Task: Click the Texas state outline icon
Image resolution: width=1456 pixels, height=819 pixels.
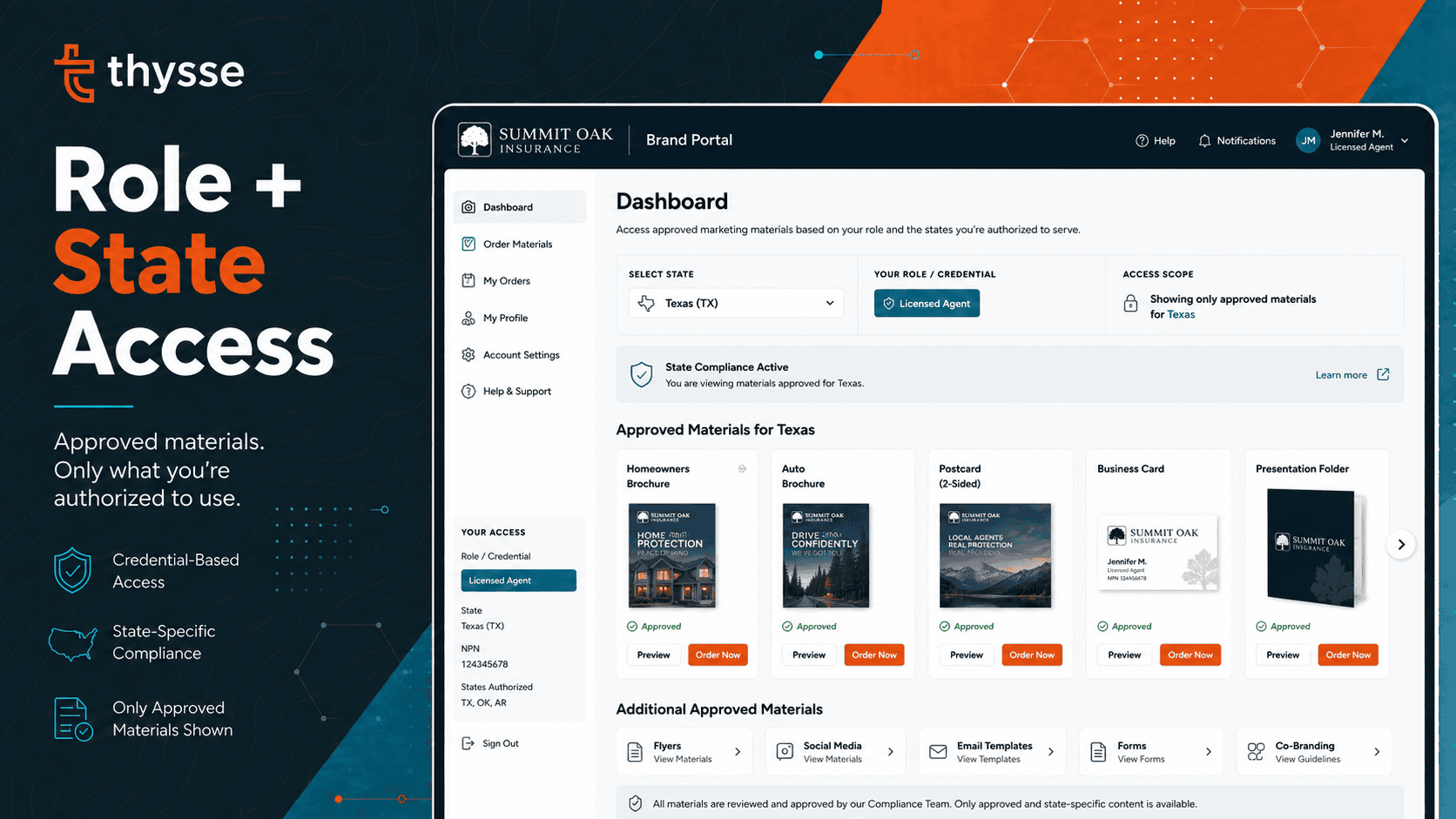Action: pos(646,303)
